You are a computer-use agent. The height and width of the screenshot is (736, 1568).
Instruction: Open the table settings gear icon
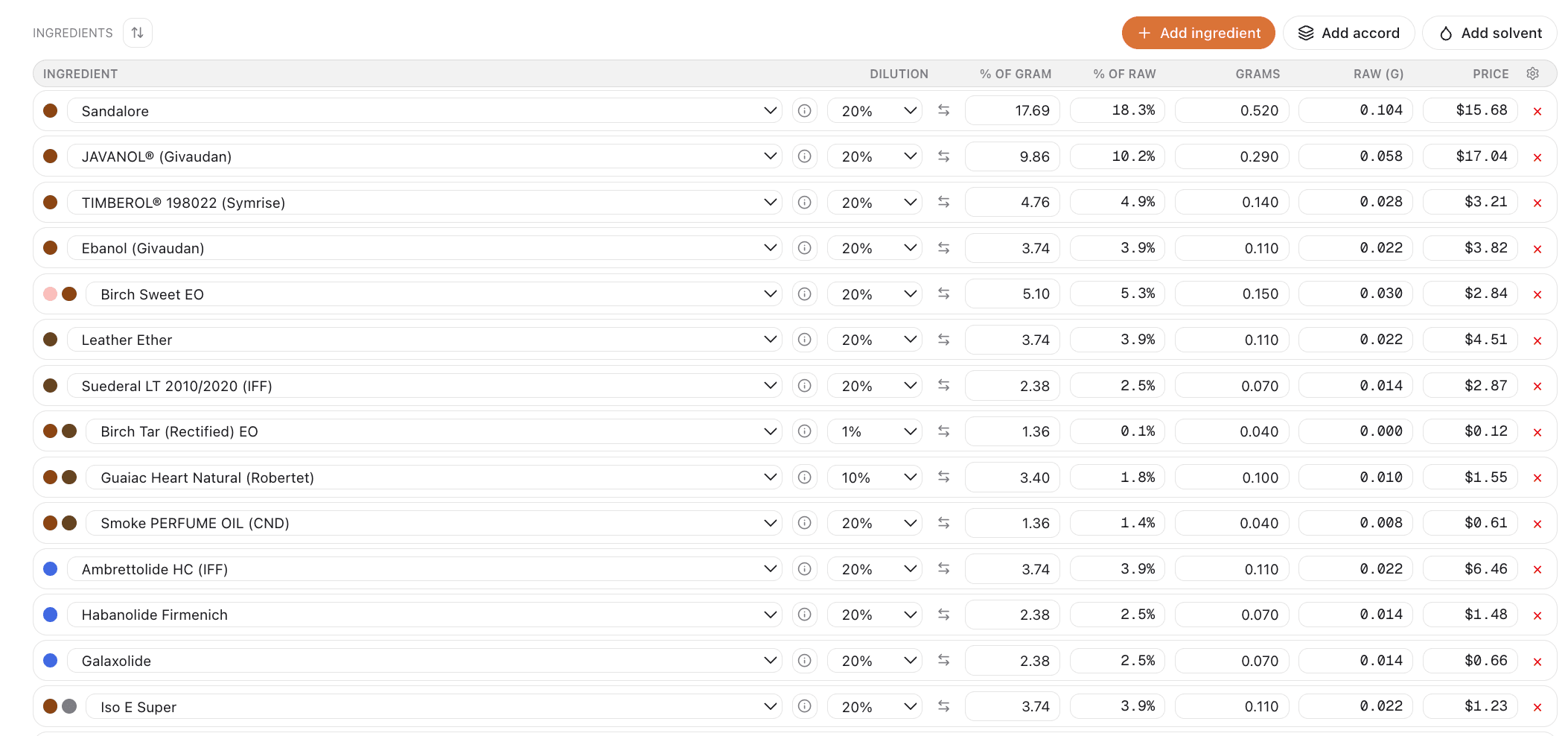pos(1532,74)
